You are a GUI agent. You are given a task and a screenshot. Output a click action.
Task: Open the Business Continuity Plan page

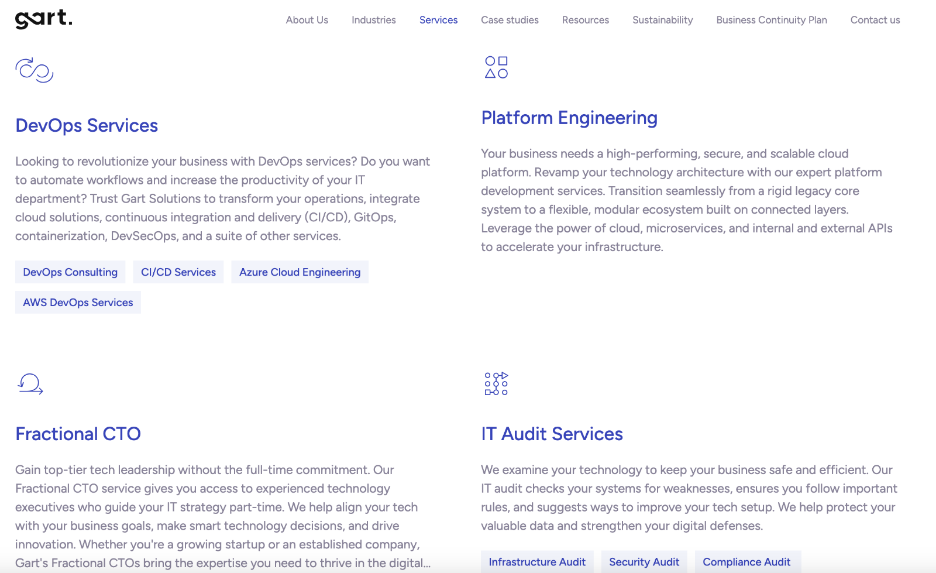[x=771, y=20]
